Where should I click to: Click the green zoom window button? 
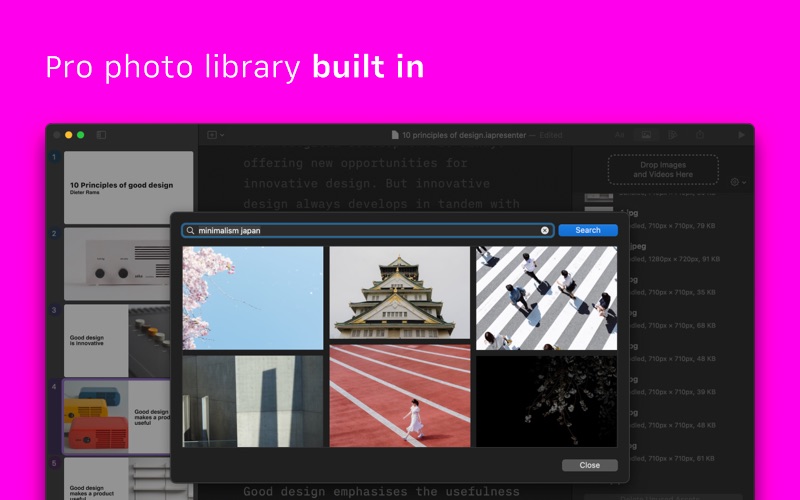tap(81, 135)
